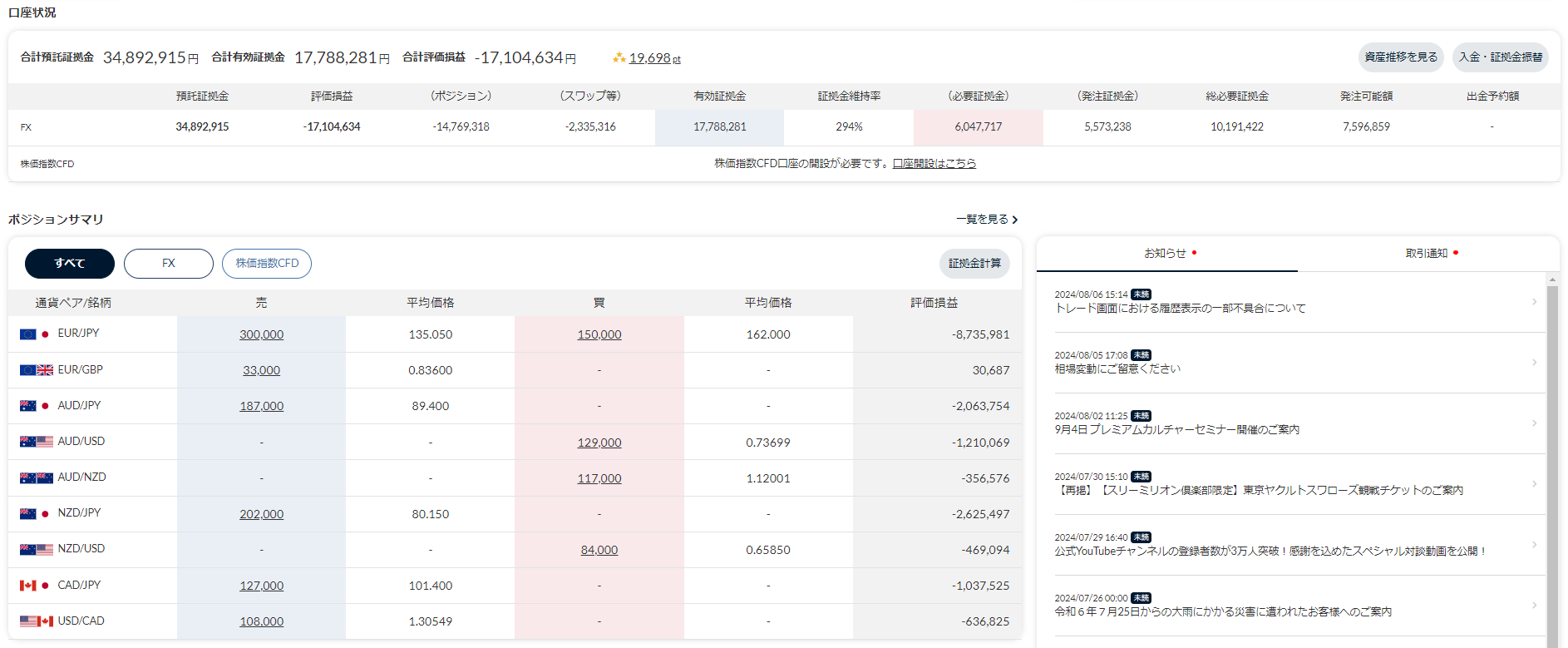The height and width of the screenshot is (648, 1568).
Task: Select the FX filter tab
Action: pos(169,264)
